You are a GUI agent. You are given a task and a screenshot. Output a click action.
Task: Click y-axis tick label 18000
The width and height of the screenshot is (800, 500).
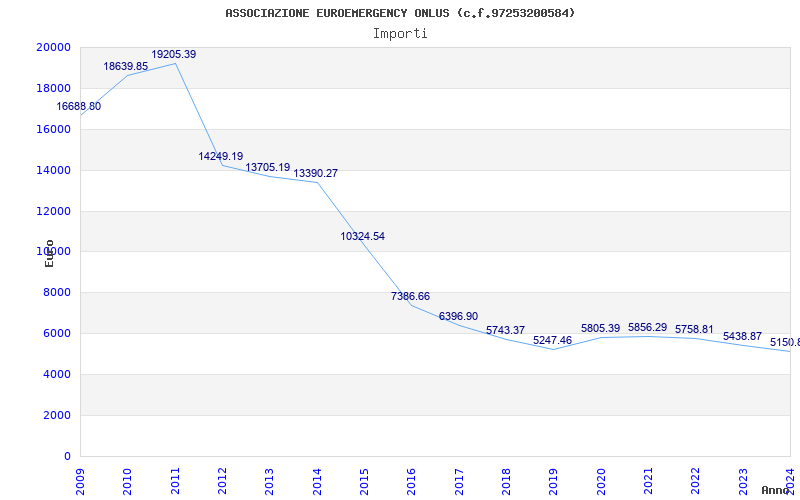coord(54,88)
